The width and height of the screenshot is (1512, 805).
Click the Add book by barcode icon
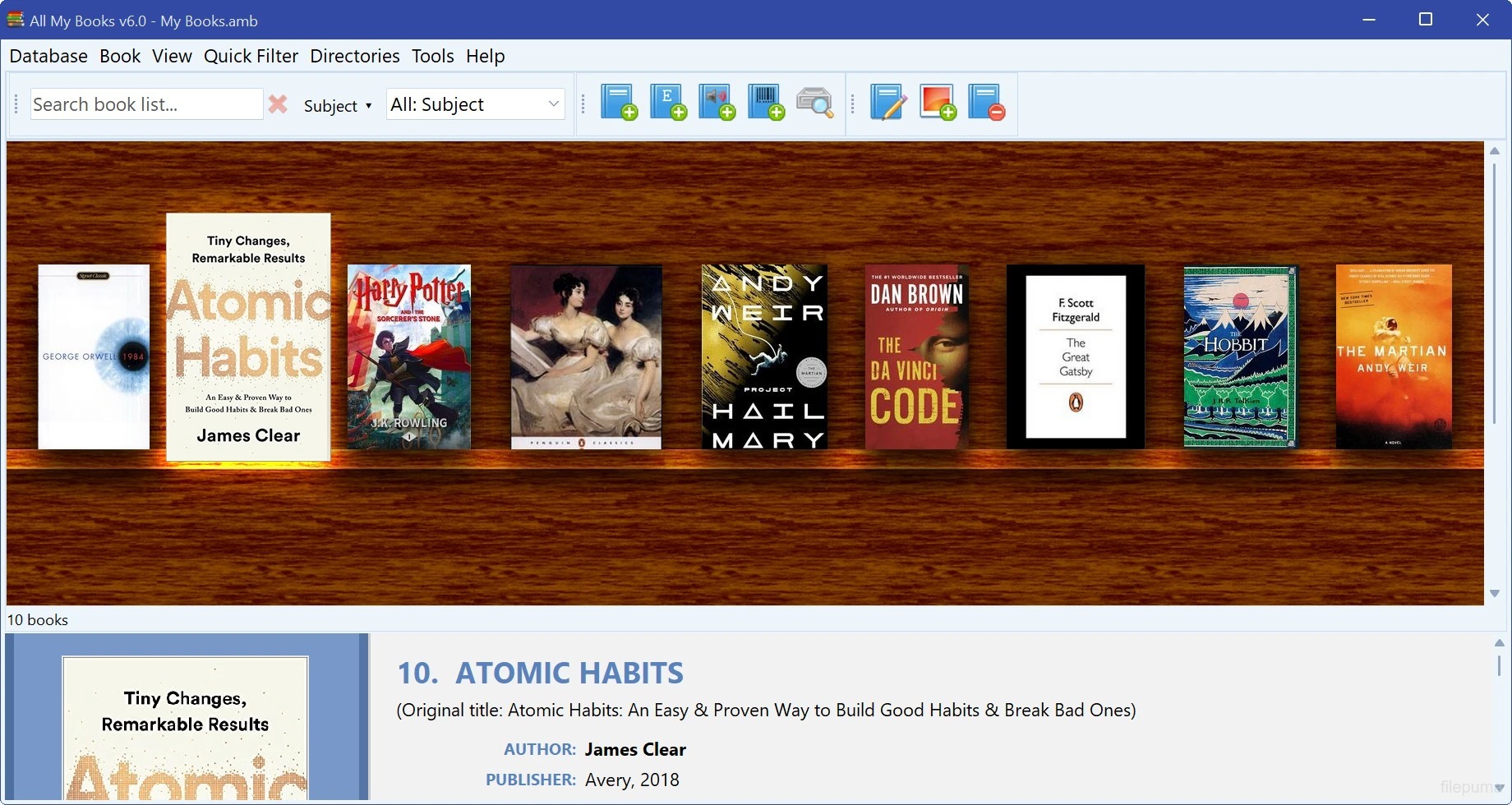pos(766,103)
